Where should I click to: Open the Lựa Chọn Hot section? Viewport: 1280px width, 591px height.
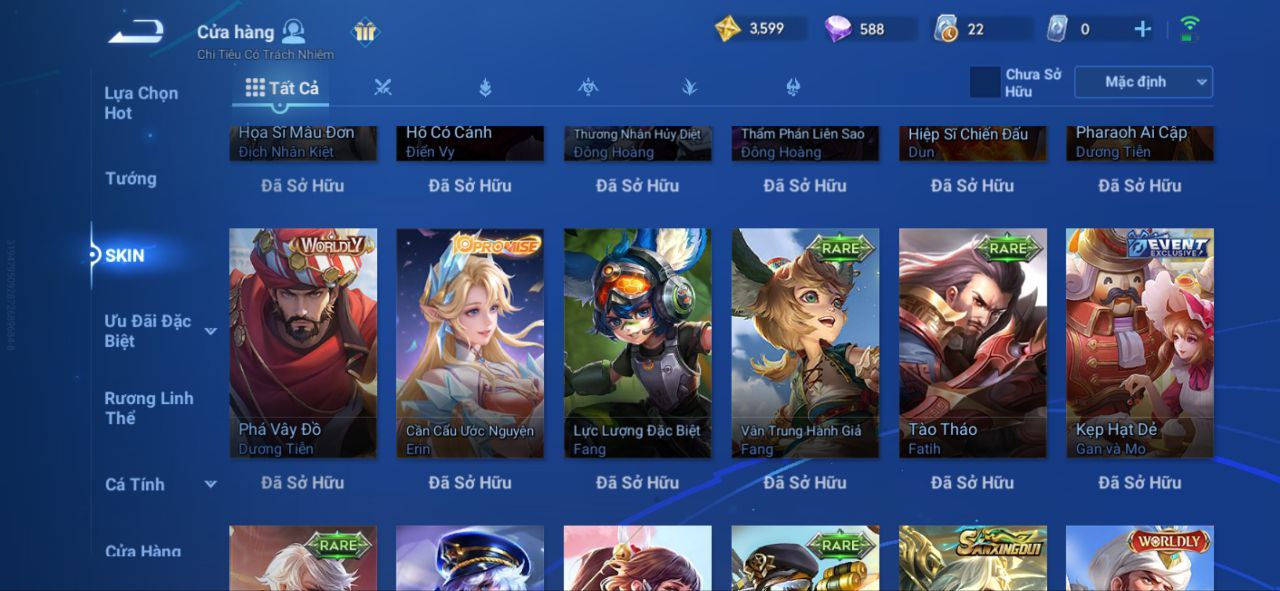(141, 103)
